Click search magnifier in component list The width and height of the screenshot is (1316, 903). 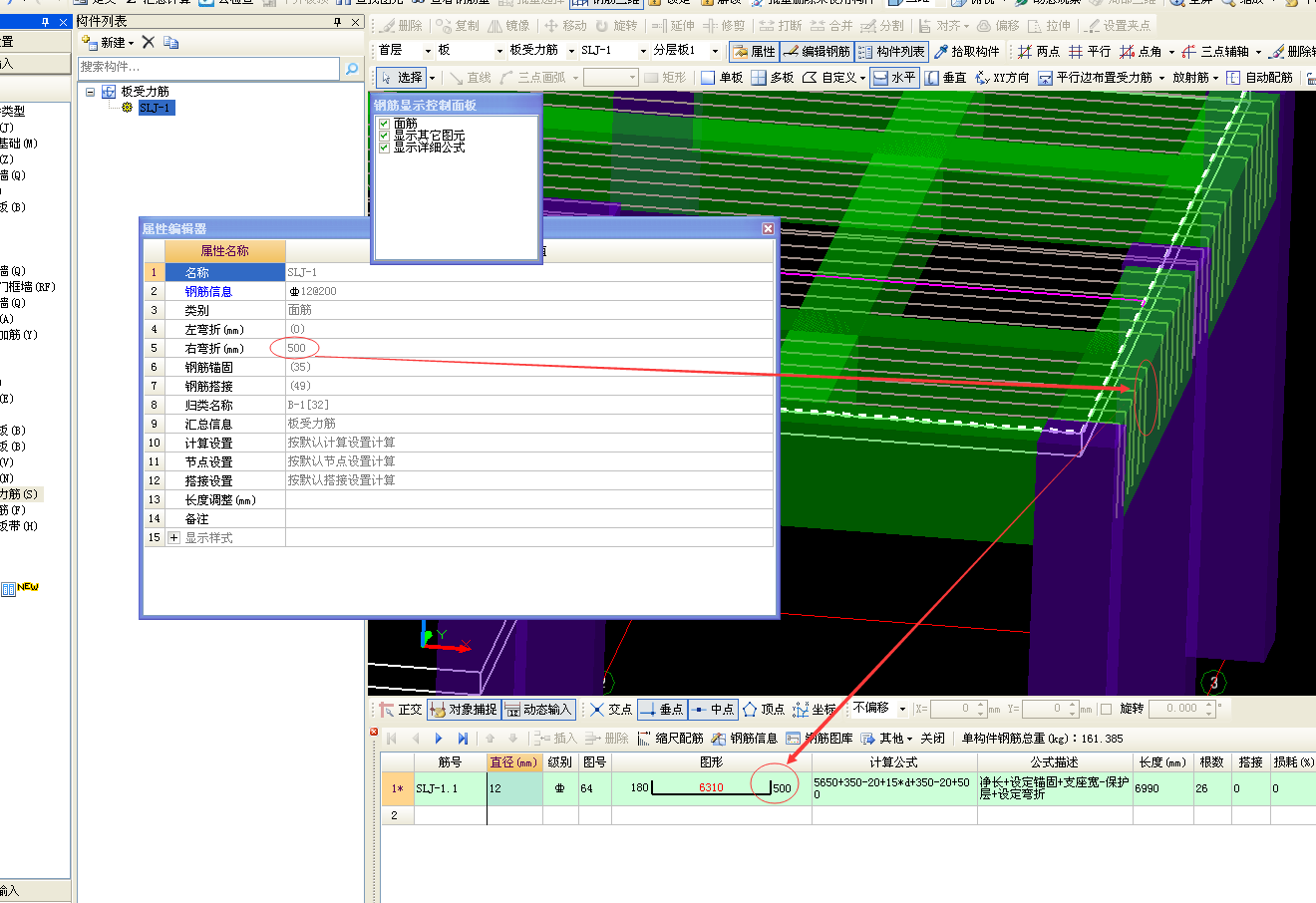[x=352, y=68]
